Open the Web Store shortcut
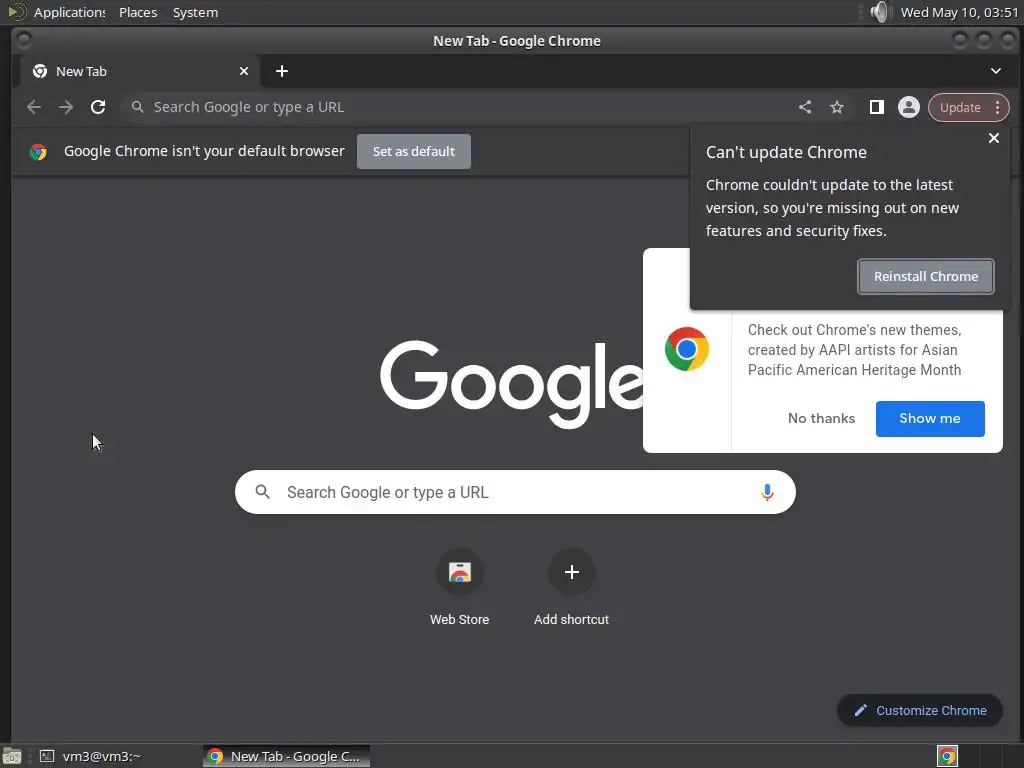Screen dimensions: 1024x768 459,588
